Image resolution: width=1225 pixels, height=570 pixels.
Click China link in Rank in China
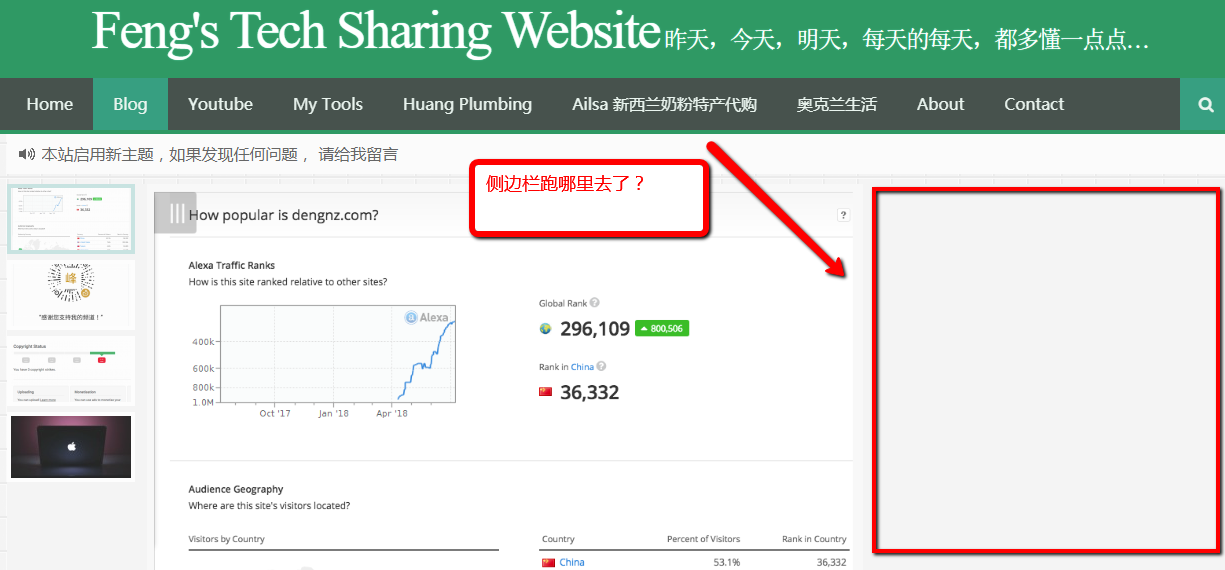point(582,367)
